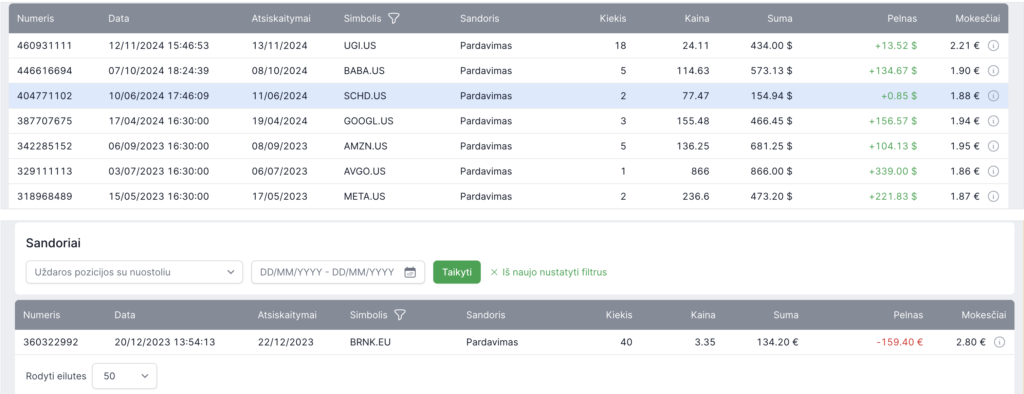Expand 'Uždaros pozicijos su nuostoliu' dropdown

(x=134, y=272)
